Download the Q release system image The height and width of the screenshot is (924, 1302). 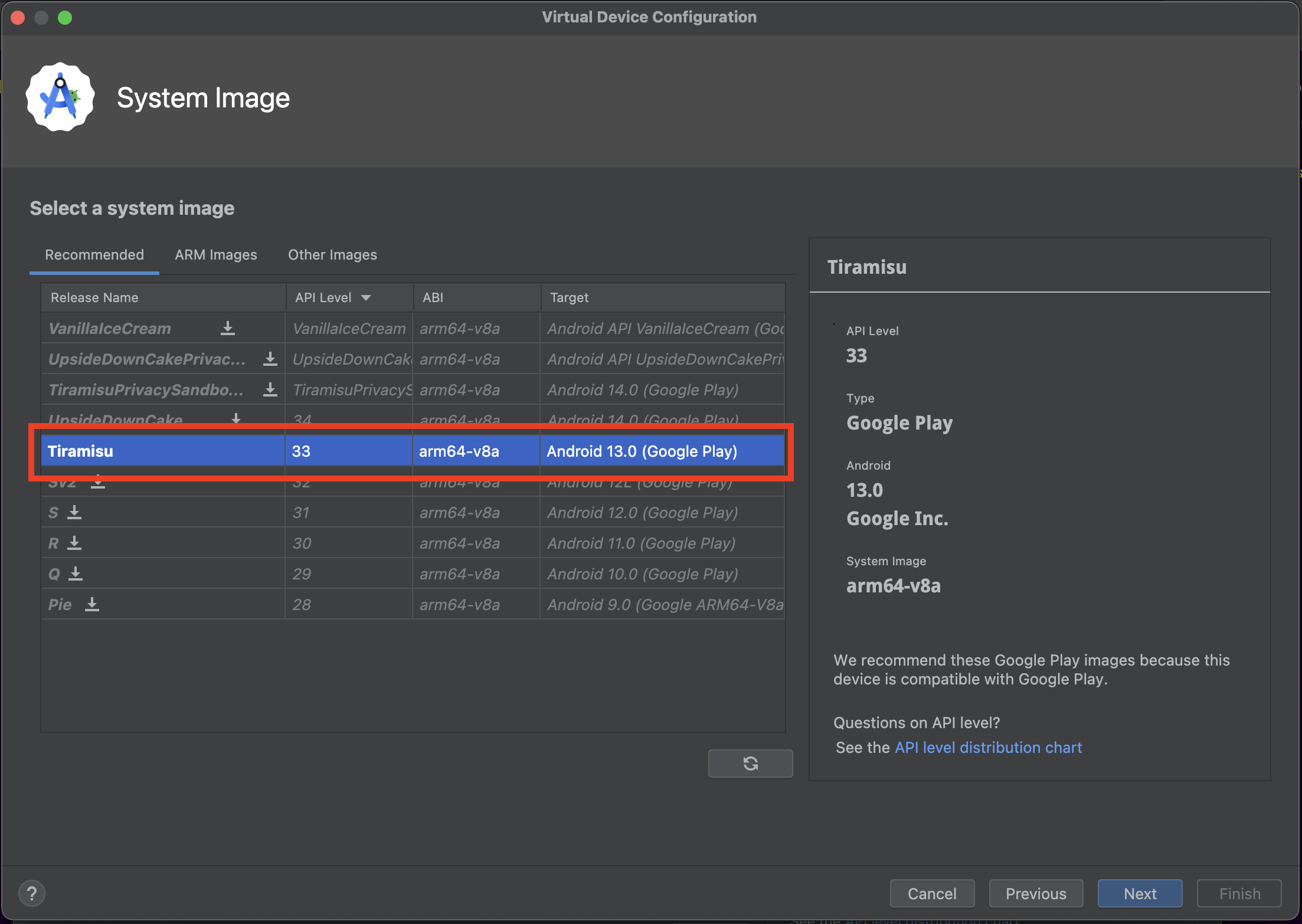pos(77,573)
